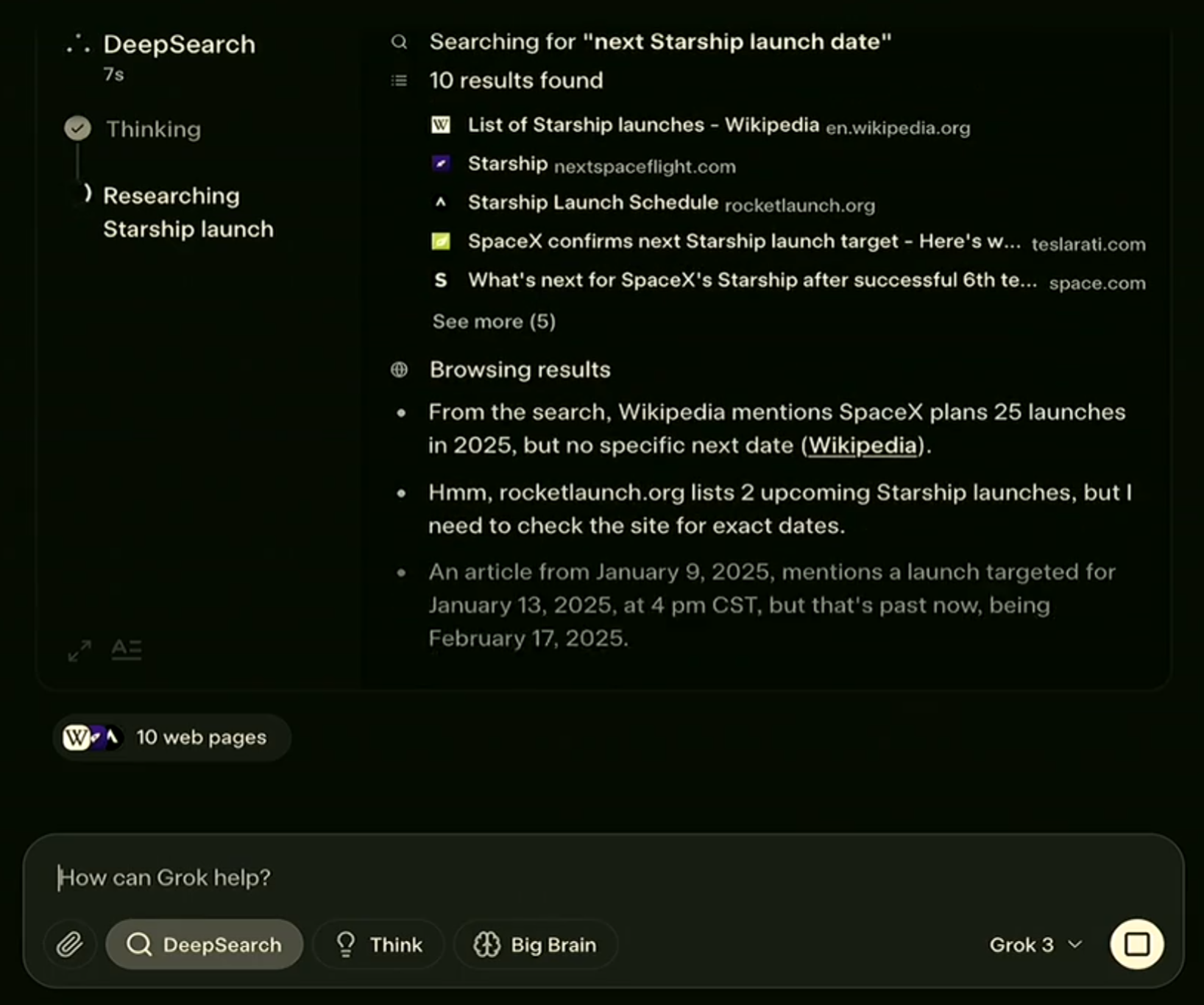Open What's next for SpaceX's Starship result
The image size is (1204, 1005).
[787, 281]
